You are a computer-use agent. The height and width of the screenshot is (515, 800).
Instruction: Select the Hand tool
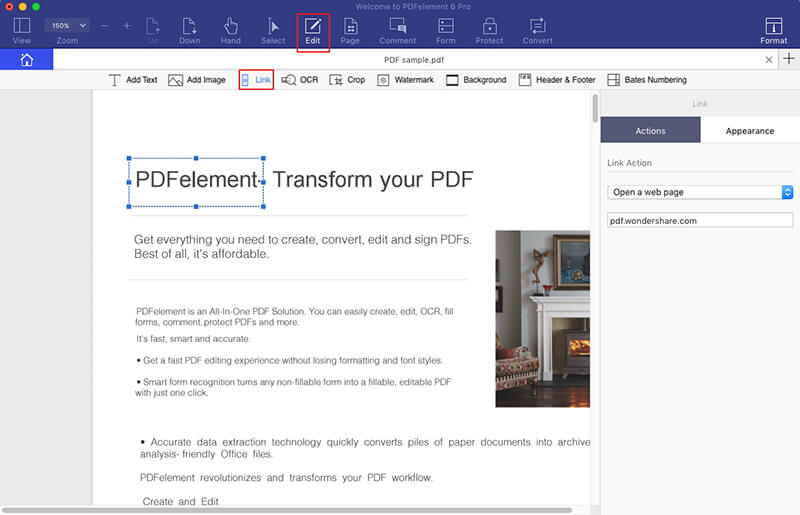231,31
